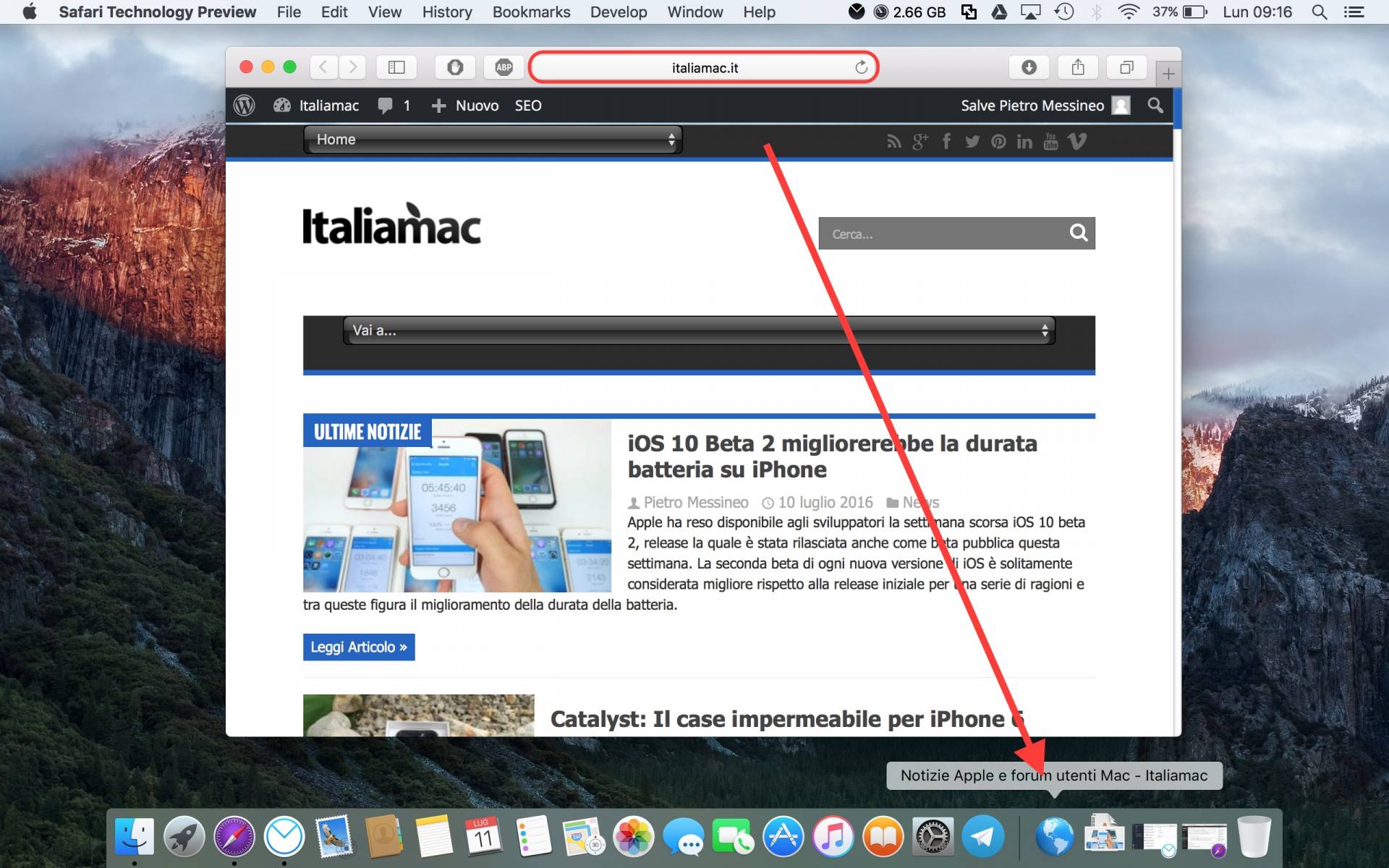Open the YouTube social icon

tap(1050, 142)
